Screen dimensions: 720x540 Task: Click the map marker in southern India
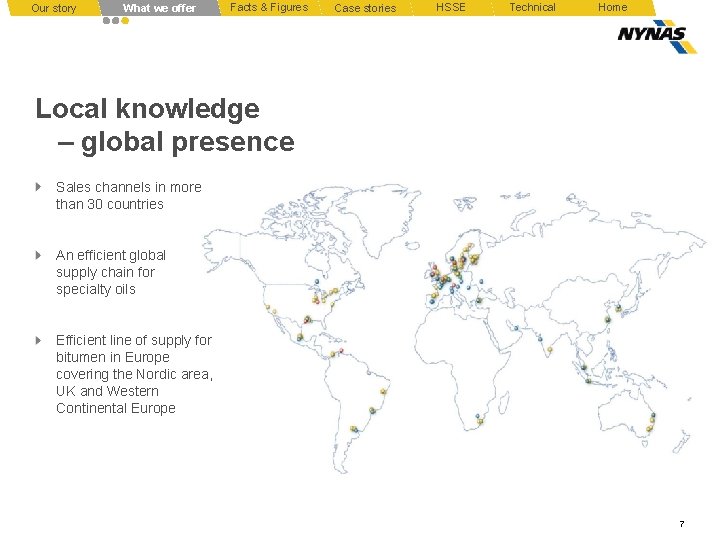[x=550, y=350]
